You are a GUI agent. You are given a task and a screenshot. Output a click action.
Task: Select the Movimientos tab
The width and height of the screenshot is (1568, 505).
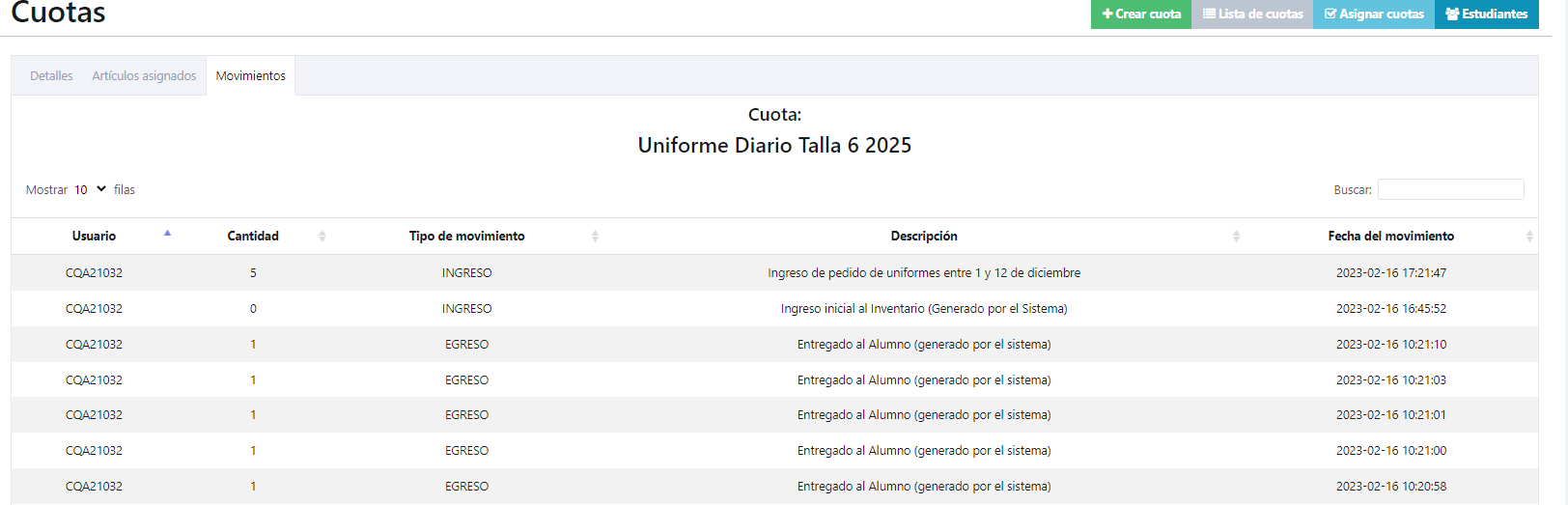(x=251, y=75)
